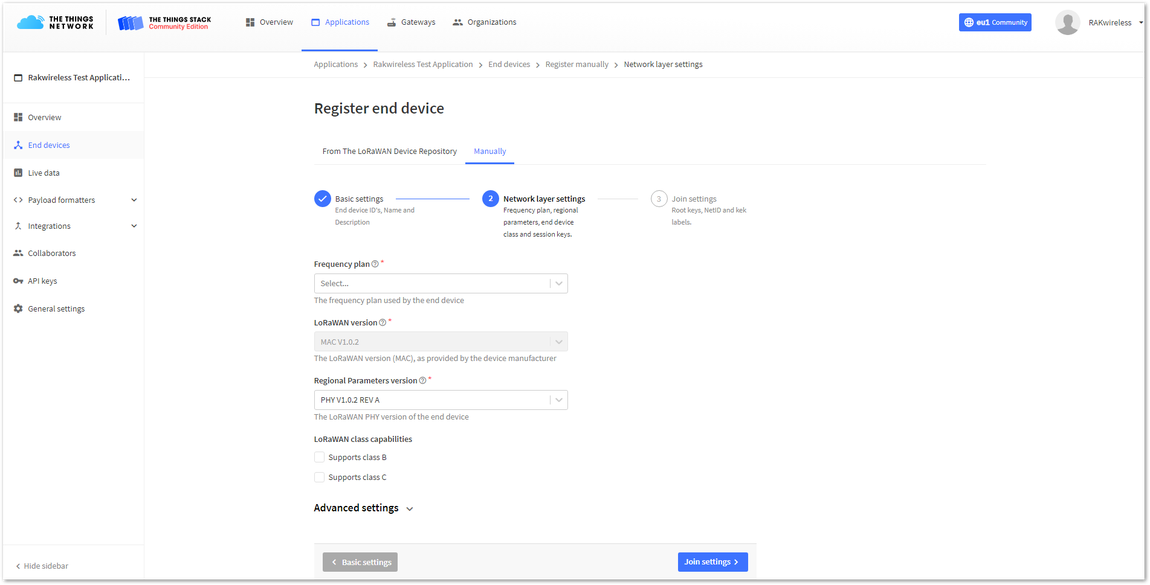This screenshot has height=585, width=1150.
Task: Click the Organizations people icon in top navigation
Action: pos(458,22)
